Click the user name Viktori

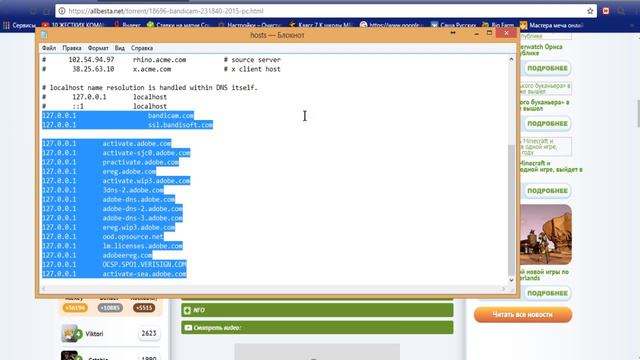click(94, 334)
